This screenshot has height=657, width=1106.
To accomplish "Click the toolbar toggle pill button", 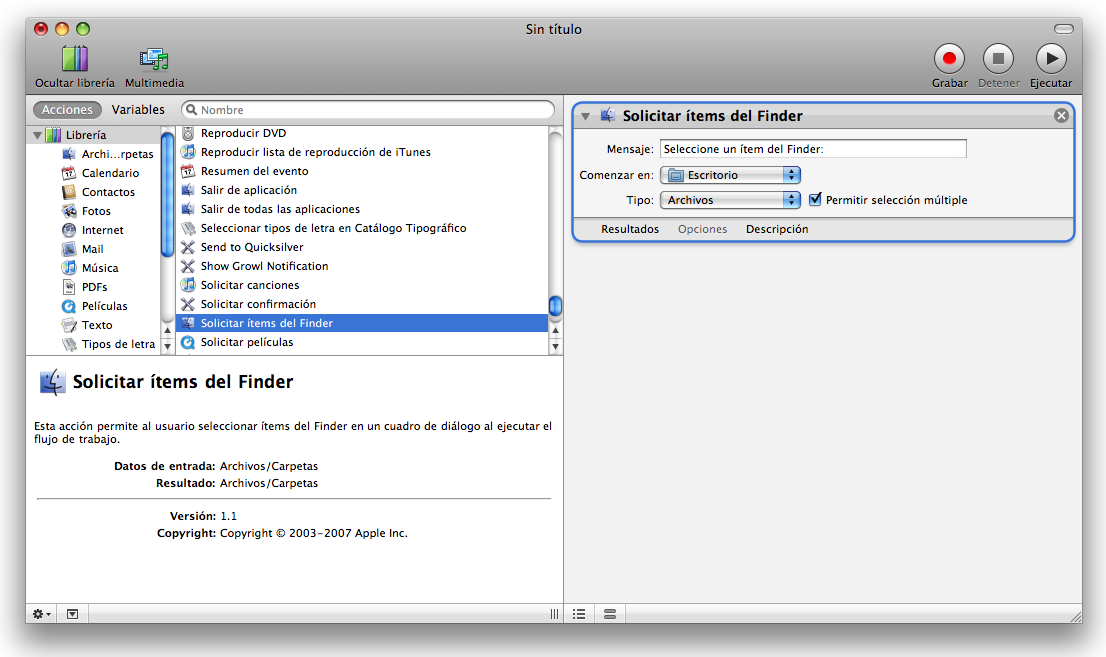I will 1064,29.
